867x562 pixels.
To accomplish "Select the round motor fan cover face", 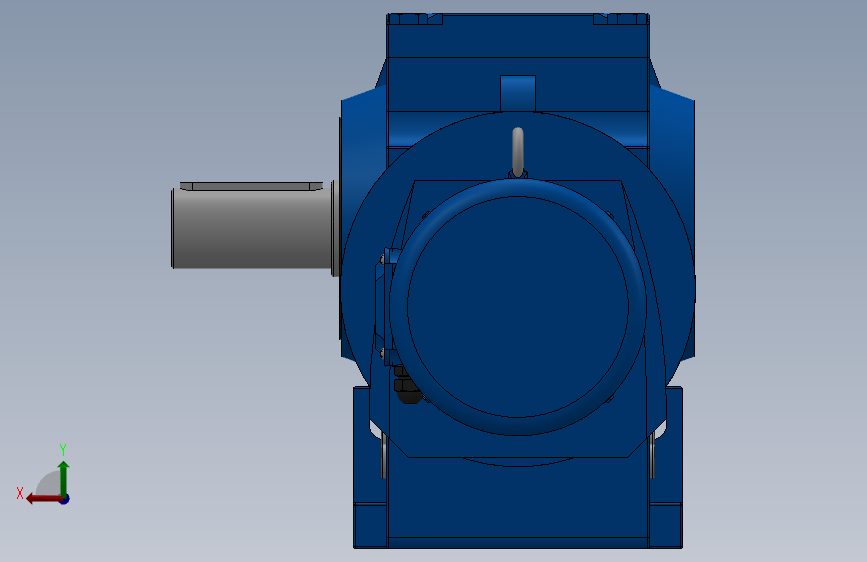I will coord(518,306).
